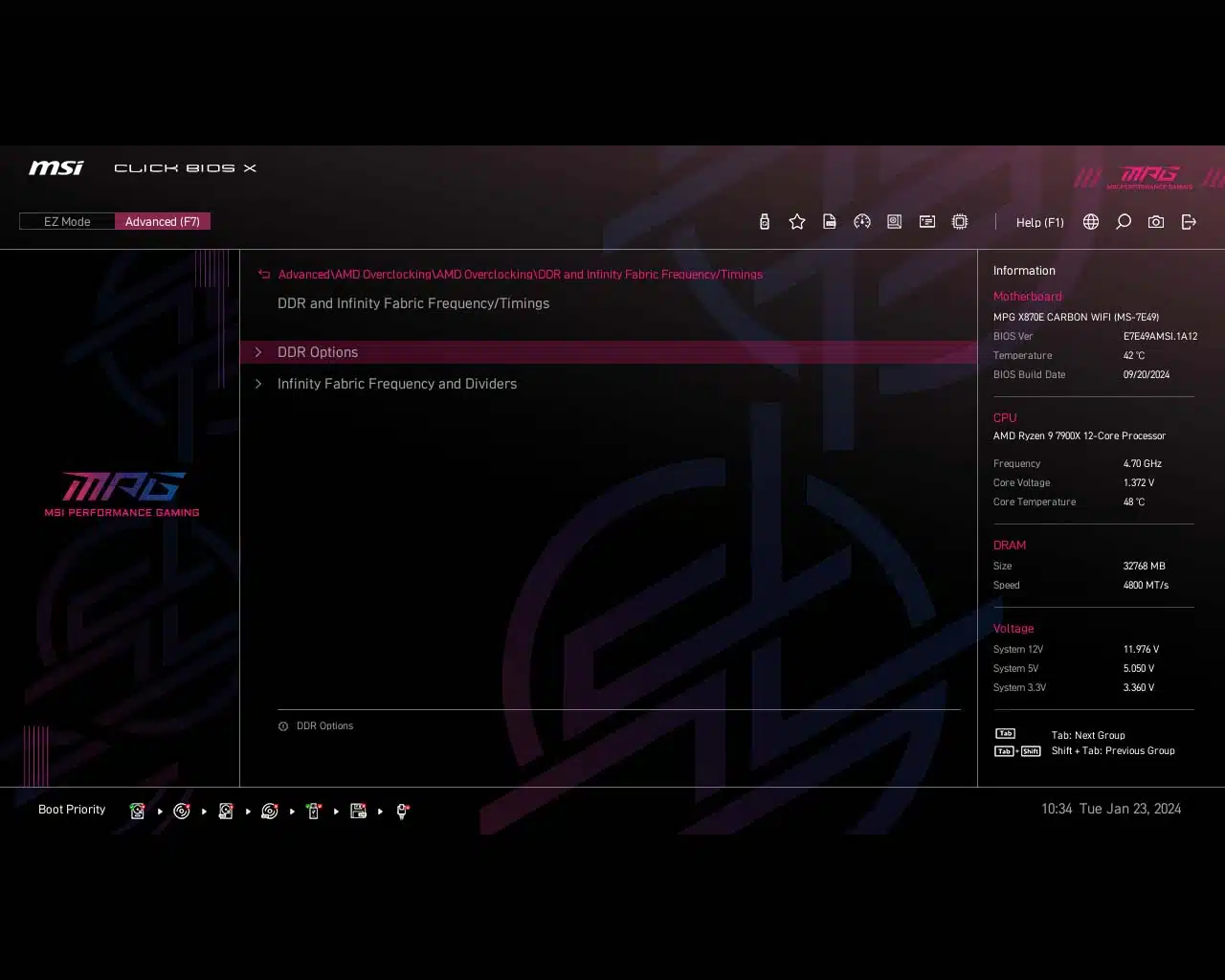Click the motherboard Temperature value 42 °C
1225x980 pixels.
coord(1134,356)
